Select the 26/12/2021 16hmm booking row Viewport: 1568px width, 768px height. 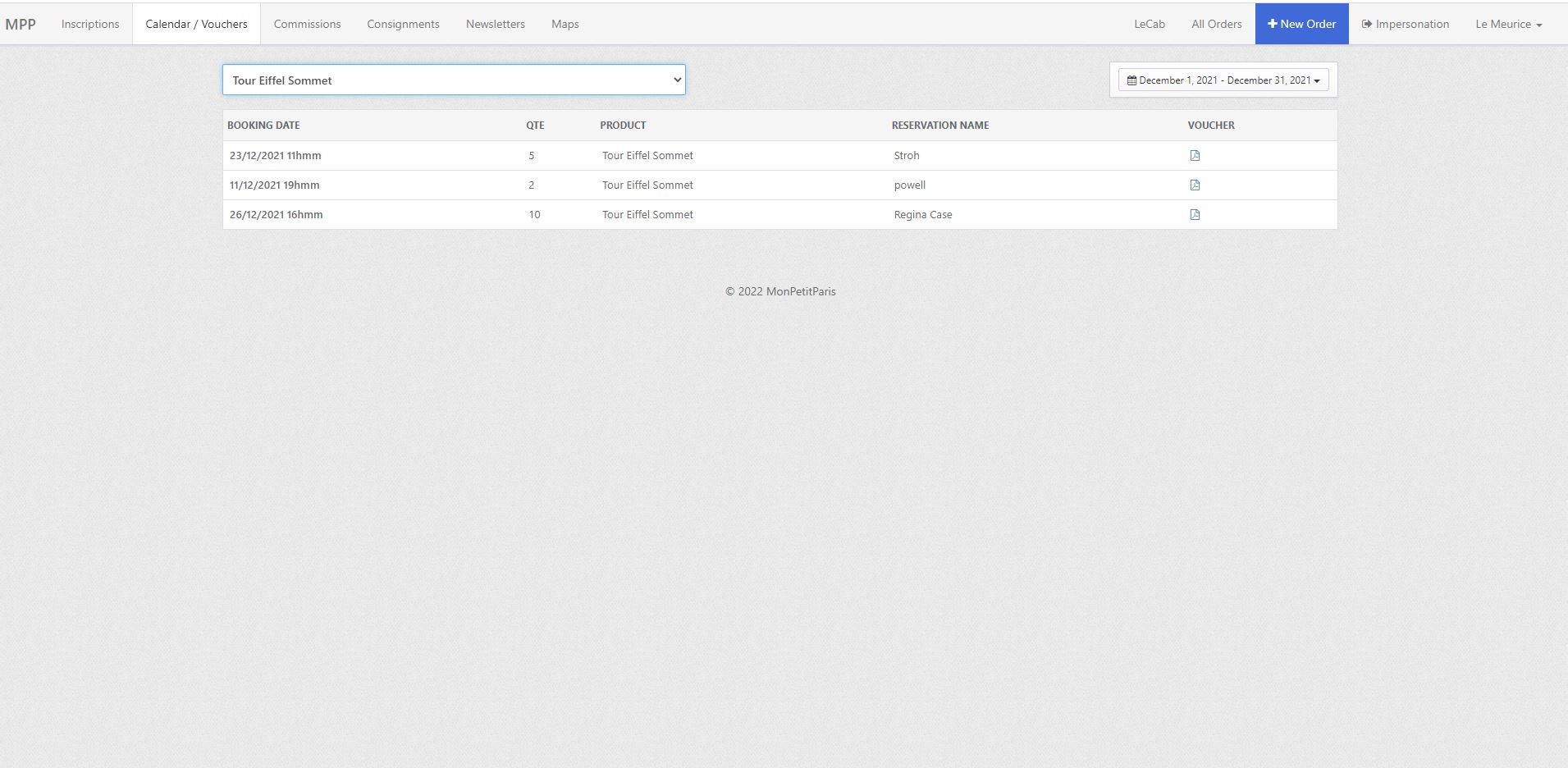click(x=276, y=215)
